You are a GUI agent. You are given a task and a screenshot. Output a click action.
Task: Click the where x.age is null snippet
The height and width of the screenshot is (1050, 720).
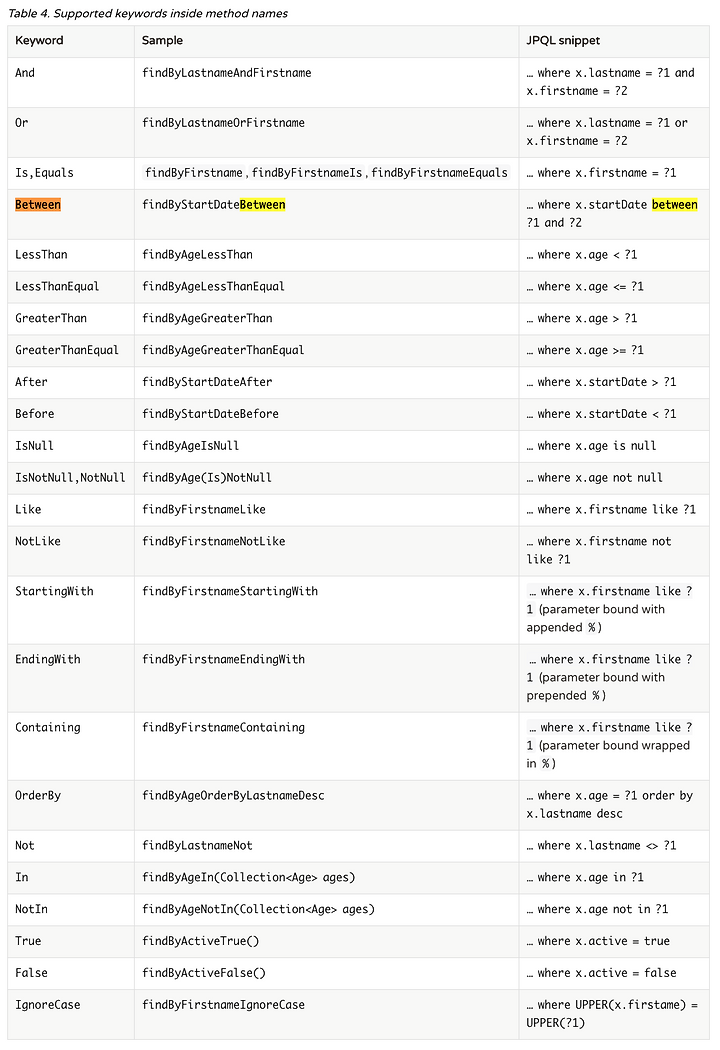(591, 446)
